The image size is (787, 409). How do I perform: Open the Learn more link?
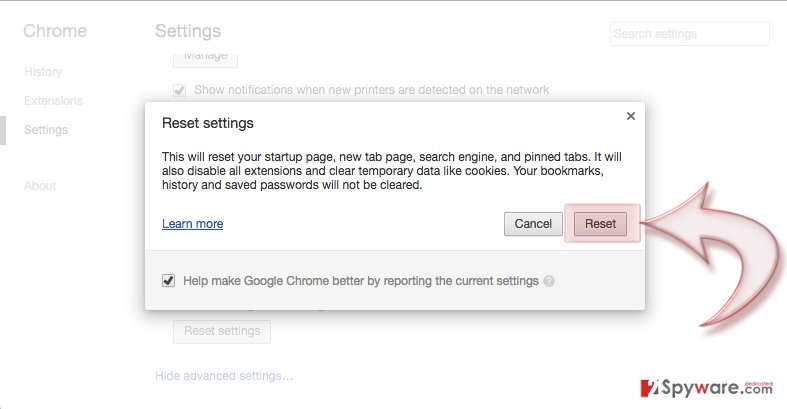pyautogui.click(x=192, y=224)
